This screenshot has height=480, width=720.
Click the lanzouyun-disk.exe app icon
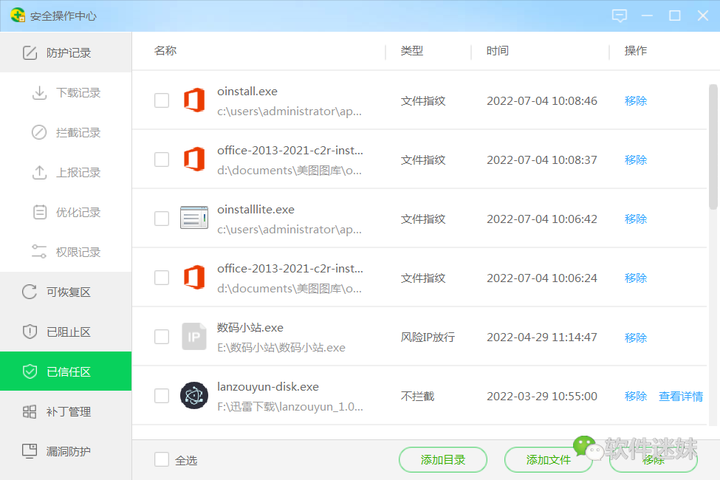point(194,395)
